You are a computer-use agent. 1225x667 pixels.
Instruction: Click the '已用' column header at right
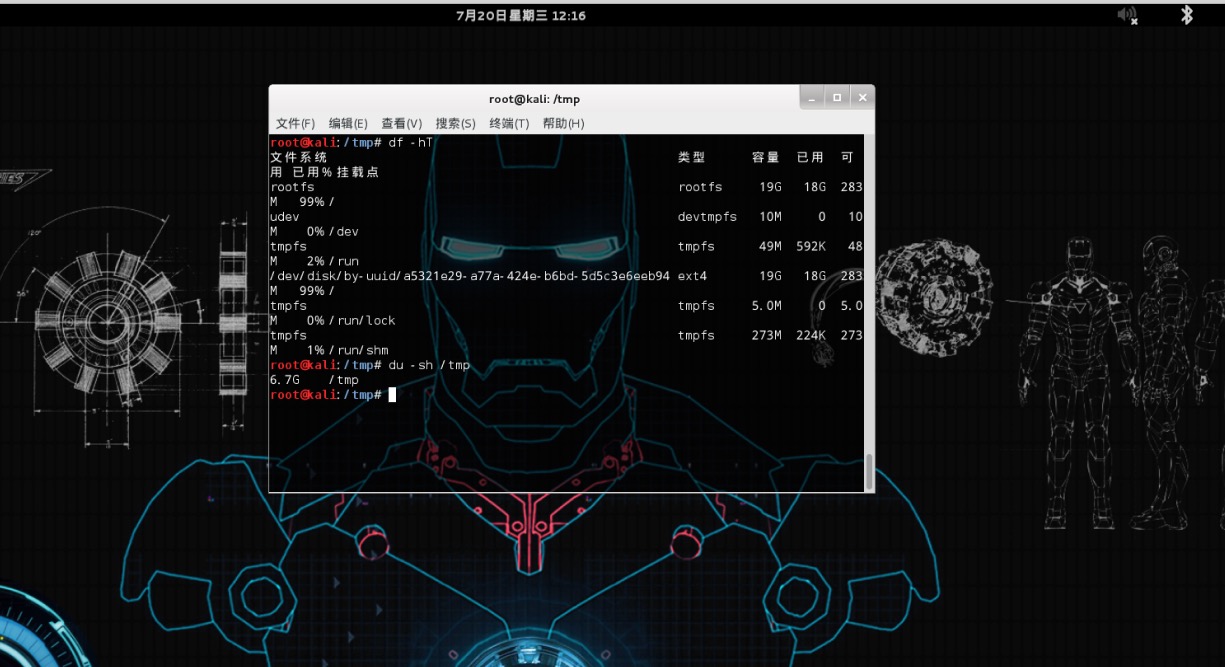(x=810, y=157)
